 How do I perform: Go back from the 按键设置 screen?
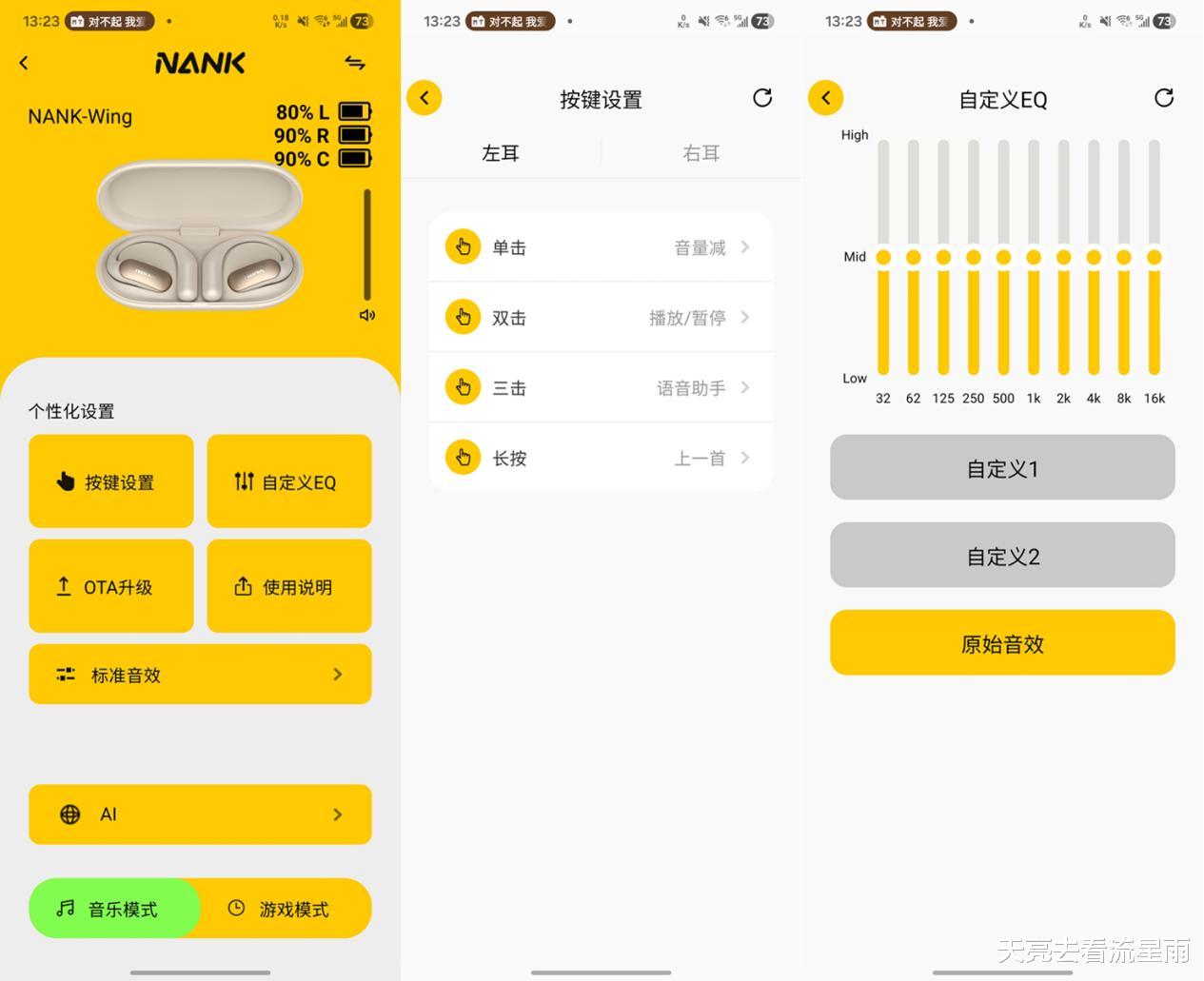(424, 98)
